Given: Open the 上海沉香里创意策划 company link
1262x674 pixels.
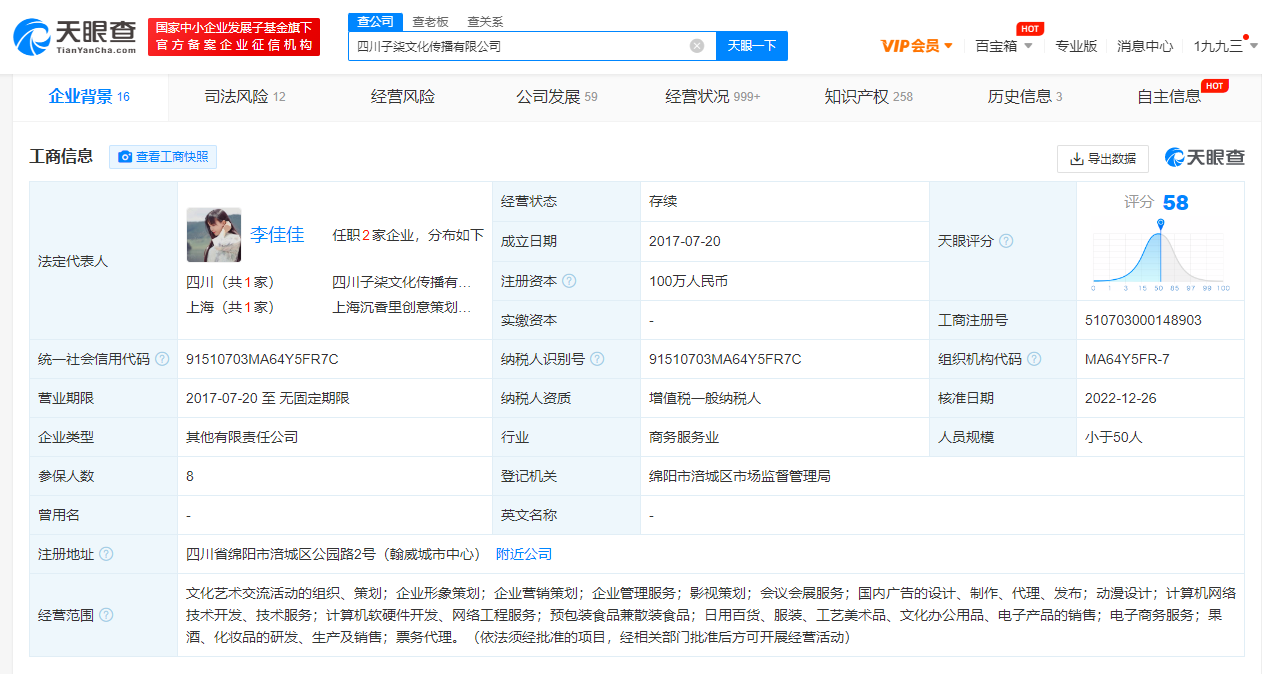Looking at the screenshot, I should coord(402,307).
